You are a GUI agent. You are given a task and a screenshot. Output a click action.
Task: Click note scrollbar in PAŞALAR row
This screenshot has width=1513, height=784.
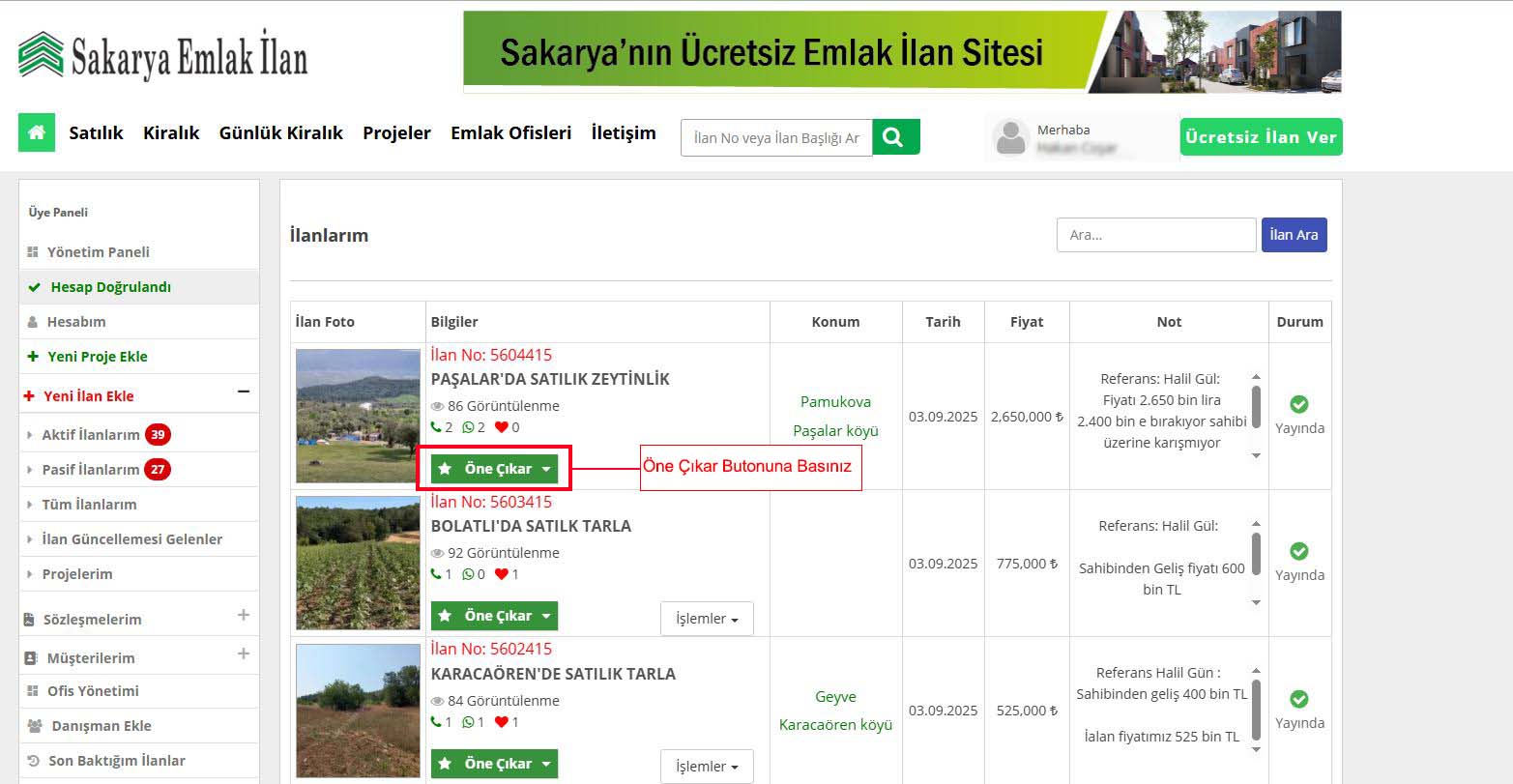click(x=1256, y=408)
